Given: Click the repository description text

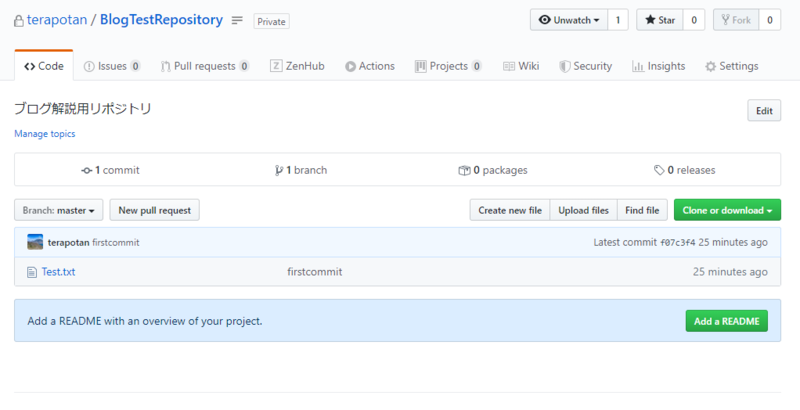Looking at the screenshot, I should 83,109.
